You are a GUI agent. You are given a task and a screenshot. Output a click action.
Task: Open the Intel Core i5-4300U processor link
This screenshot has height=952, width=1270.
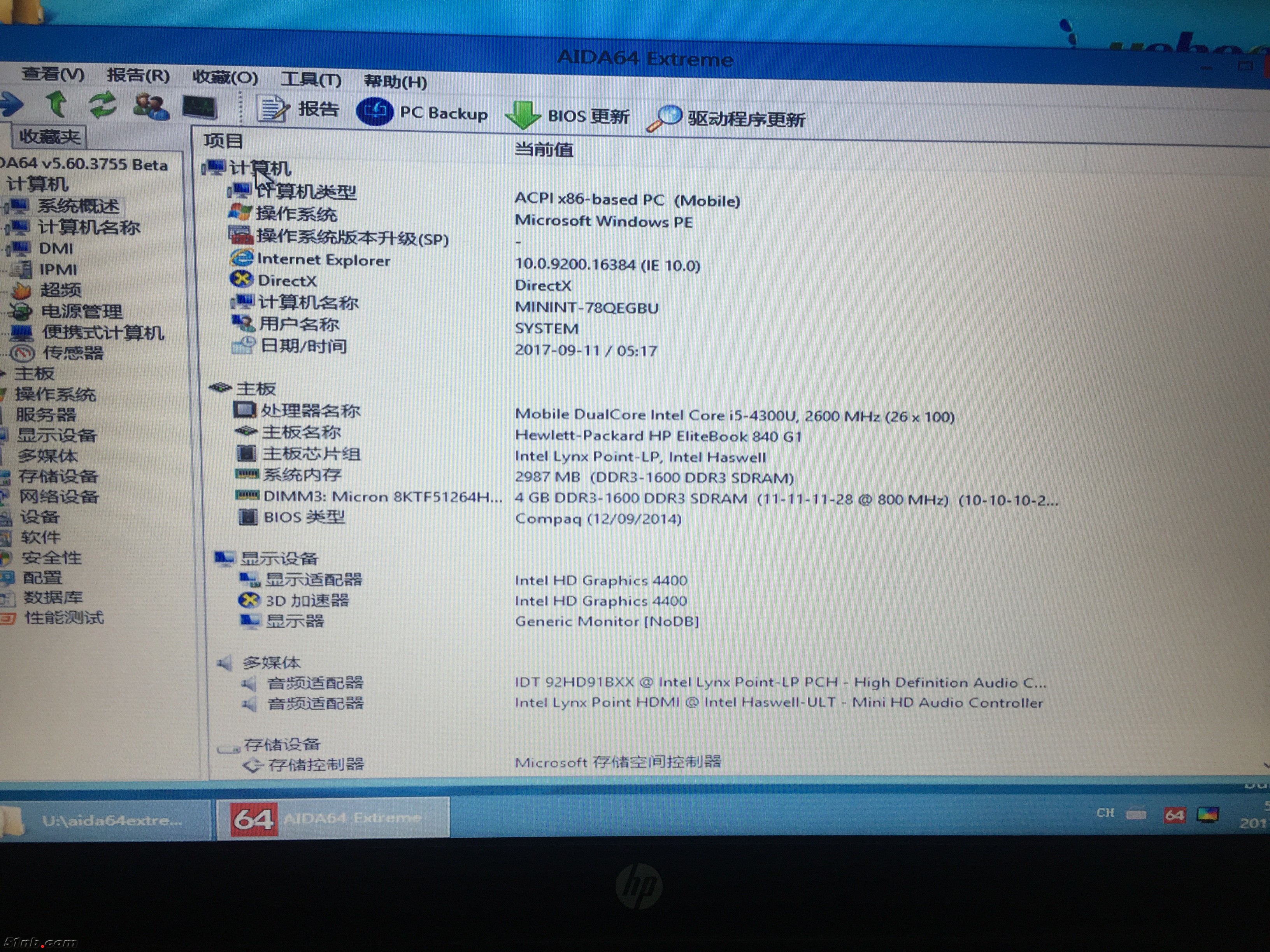[x=735, y=415]
